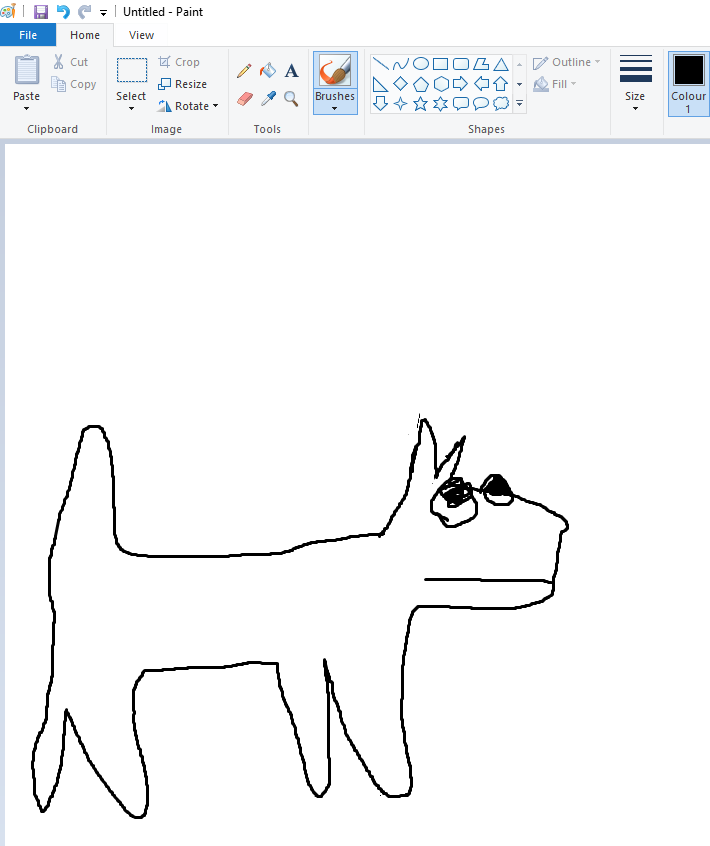Image resolution: width=710 pixels, height=846 pixels.
Task: Open the File menu
Action: (28, 35)
